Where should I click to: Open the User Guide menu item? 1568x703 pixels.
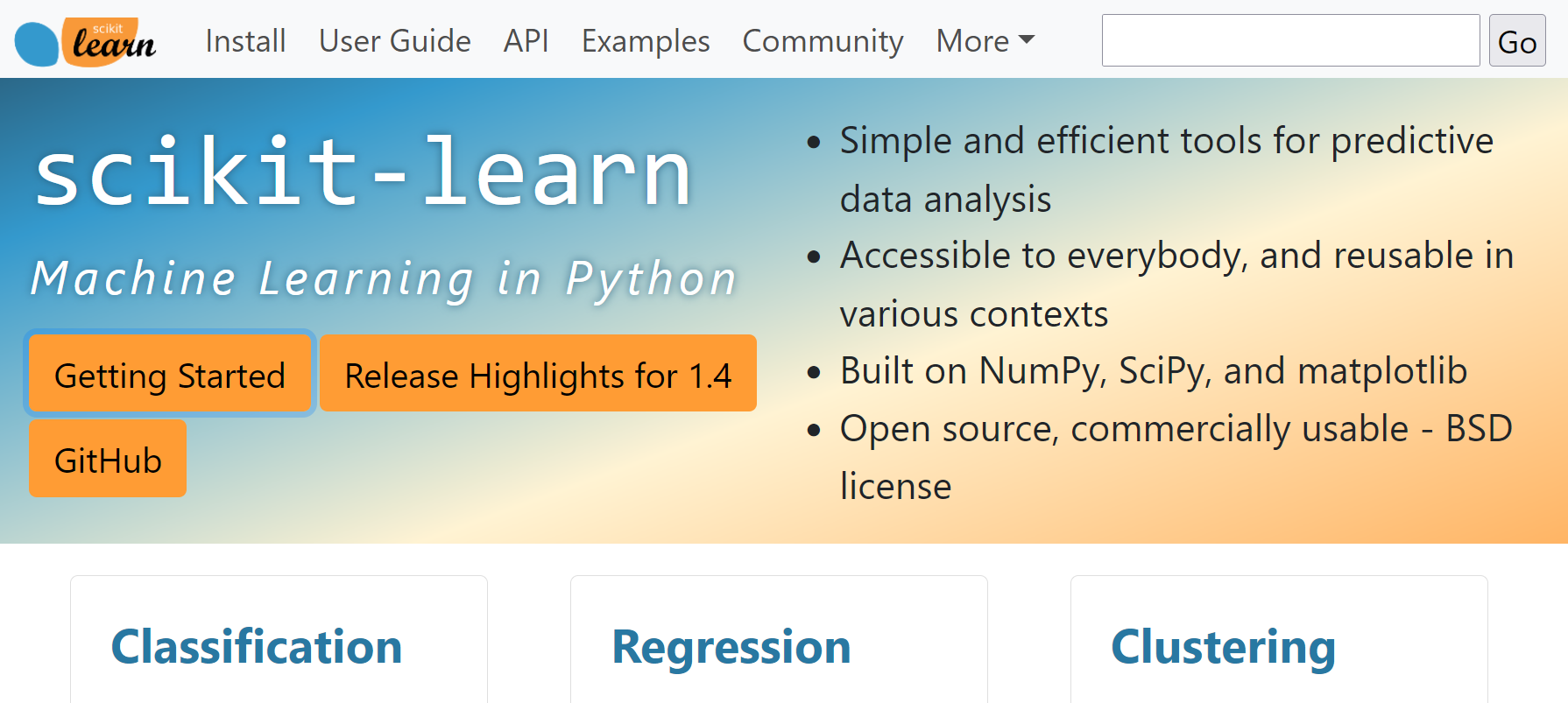coord(394,41)
